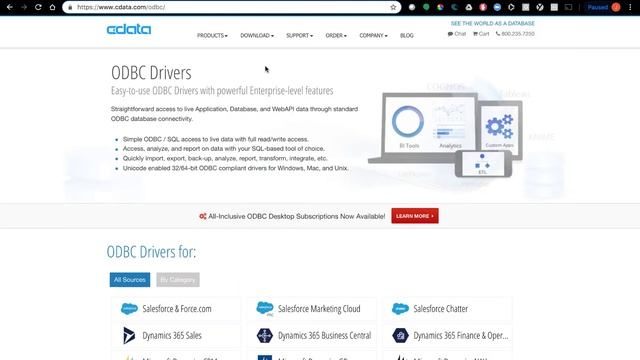Click See The World As A Database
Image resolution: width=640 pixels, height=360 pixels.
493,23
